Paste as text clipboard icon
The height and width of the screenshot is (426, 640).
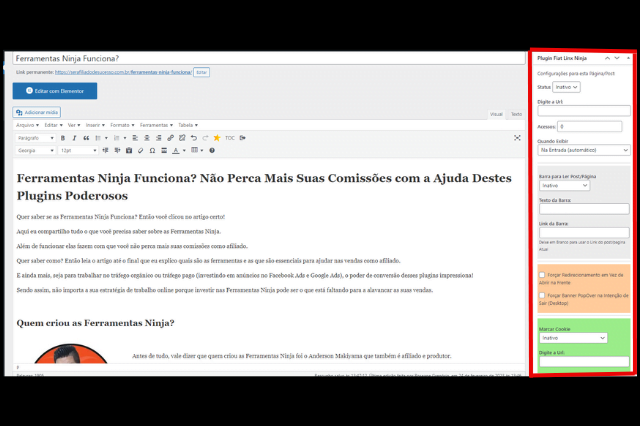pyautogui.click(x=129, y=151)
